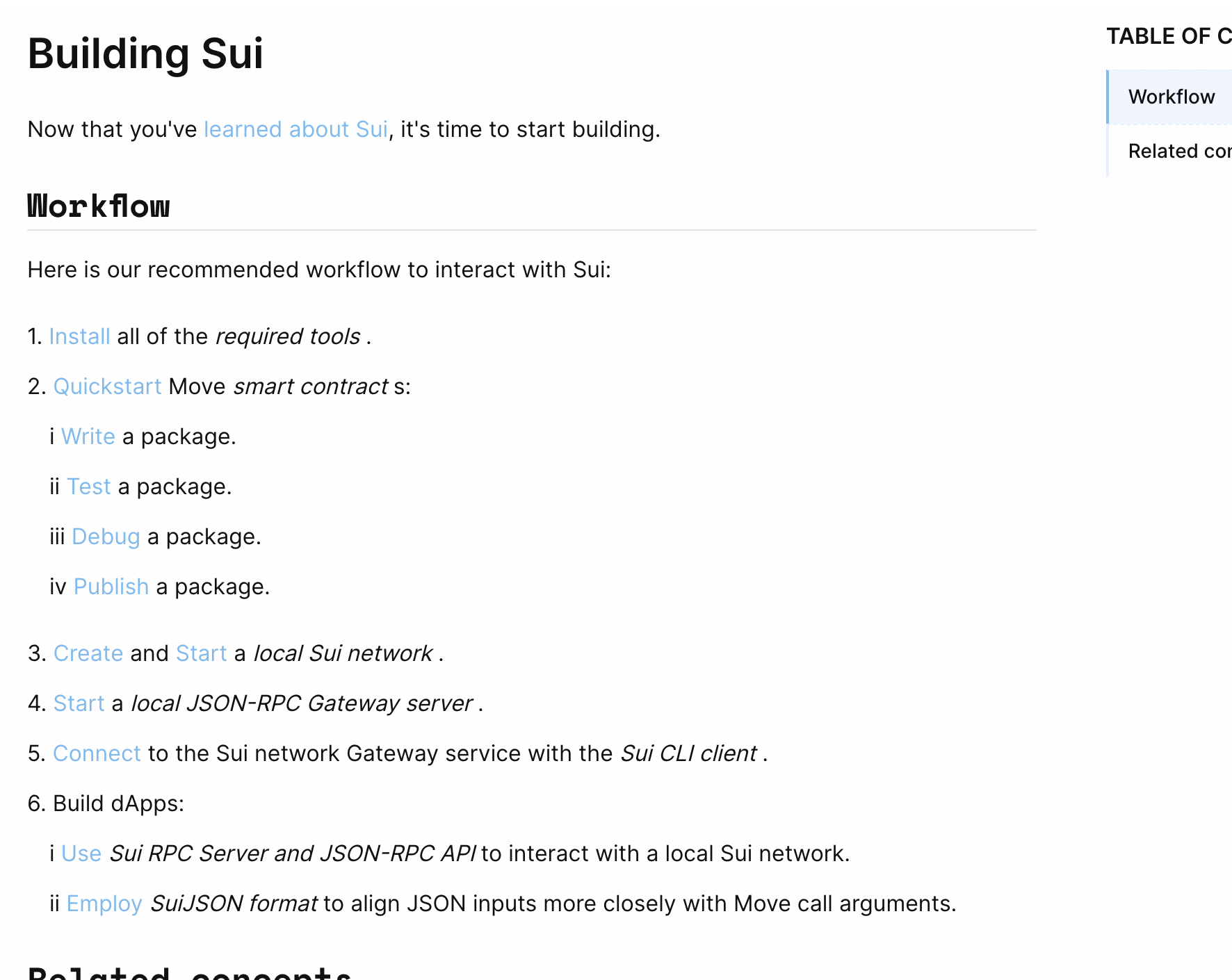
Task: Open the Connect link in step 5
Action: point(97,753)
